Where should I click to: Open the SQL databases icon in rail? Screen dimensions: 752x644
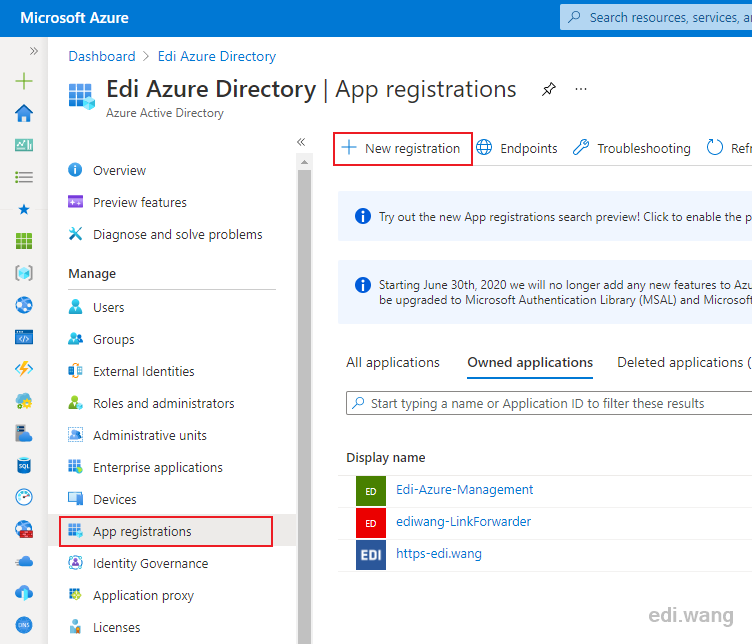pyautogui.click(x=24, y=465)
